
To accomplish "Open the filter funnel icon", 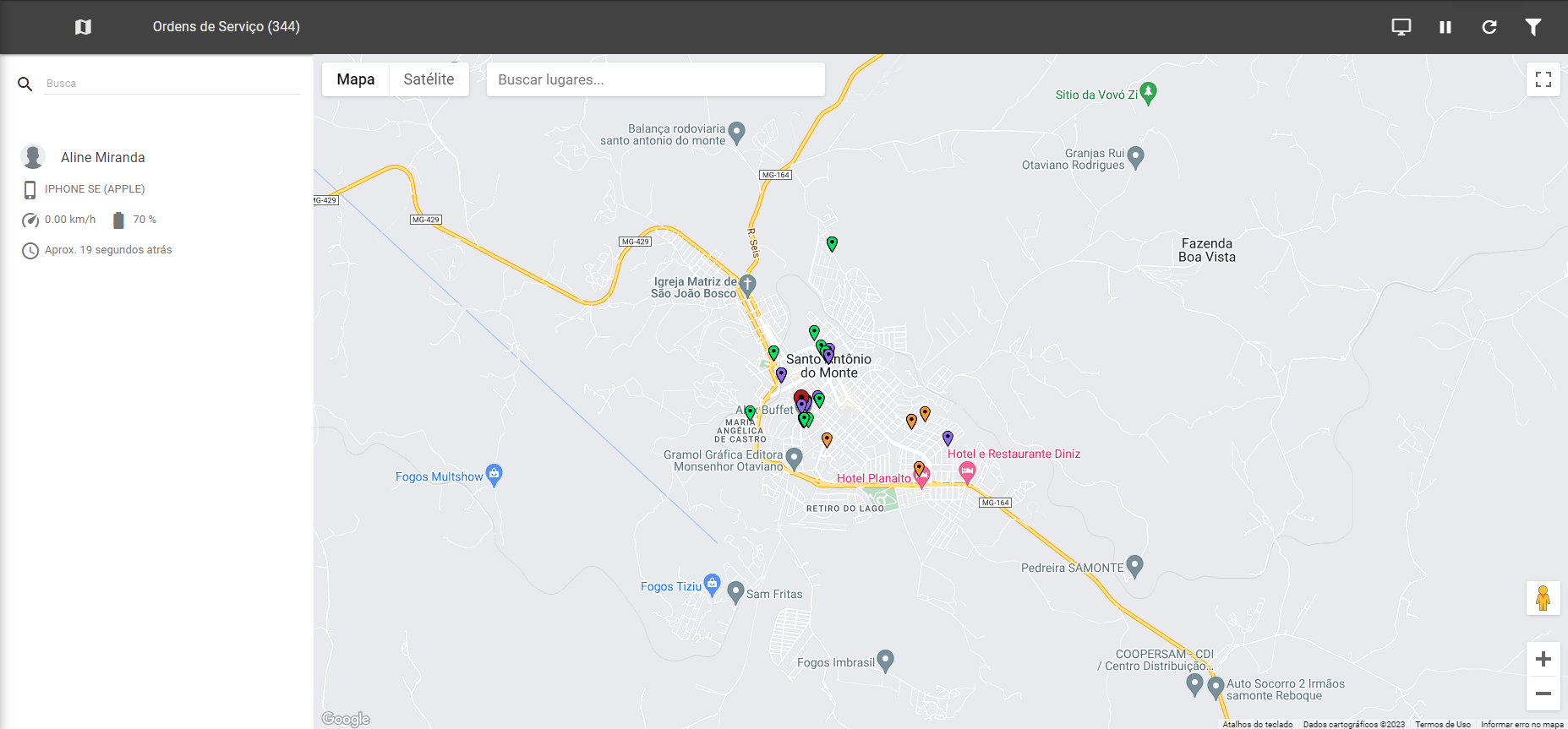I will (x=1533, y=27).
